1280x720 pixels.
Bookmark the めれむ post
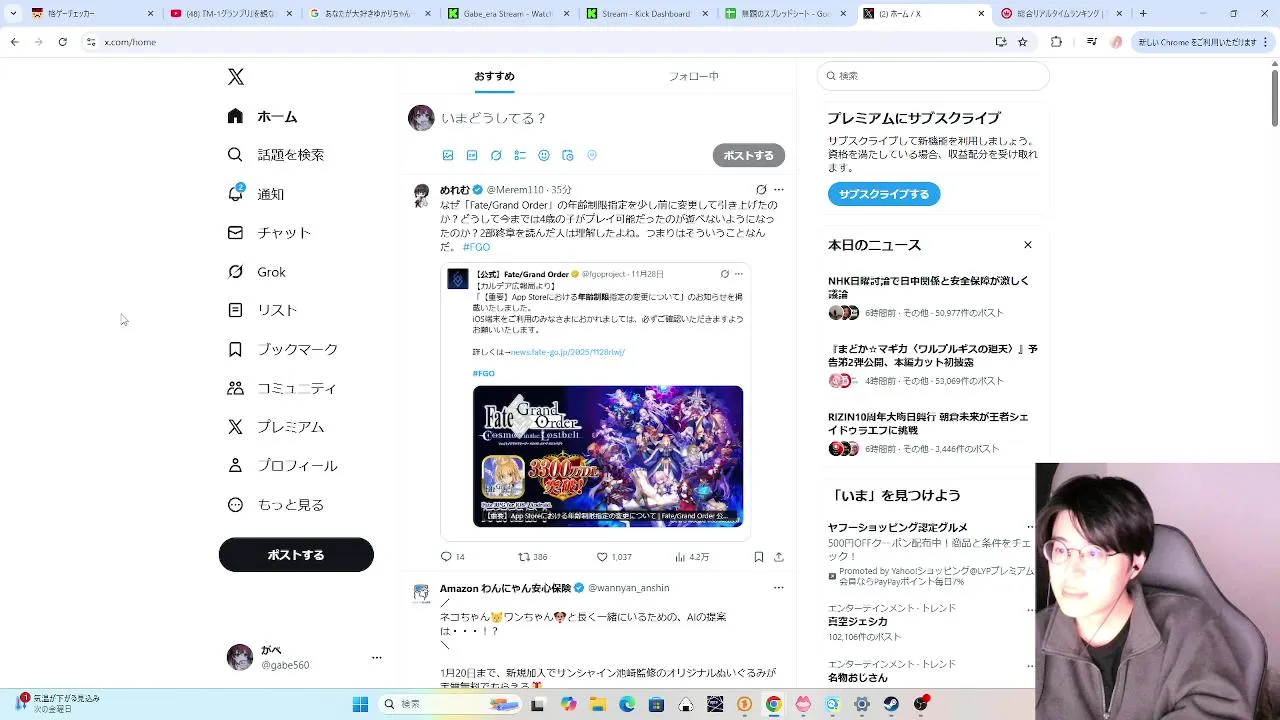[x=759, y=557]
